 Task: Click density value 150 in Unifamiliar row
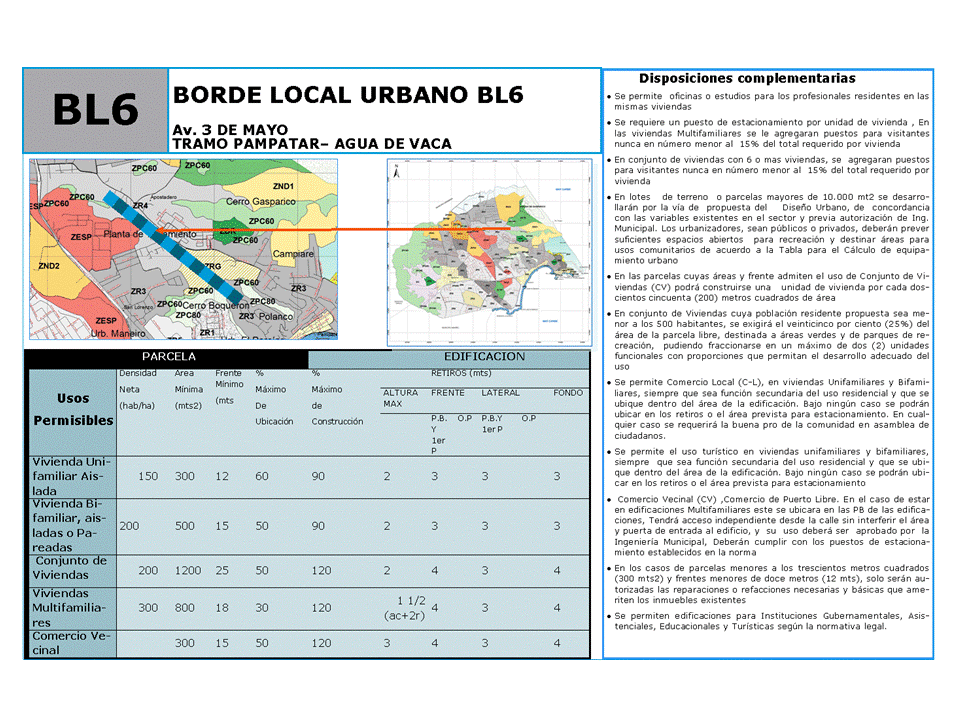[x=148, y=476]
